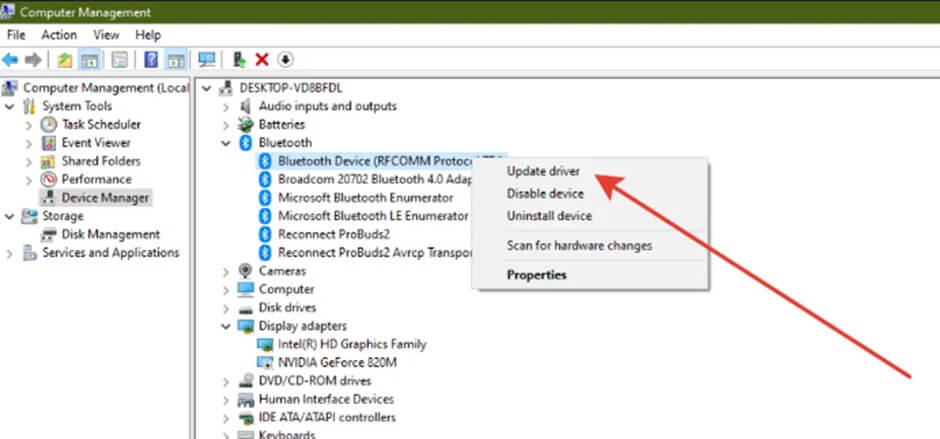Click Scan for hardware changes monitor icon
Viewport: 940px width, 439px height.
click(x=207, y=59)
